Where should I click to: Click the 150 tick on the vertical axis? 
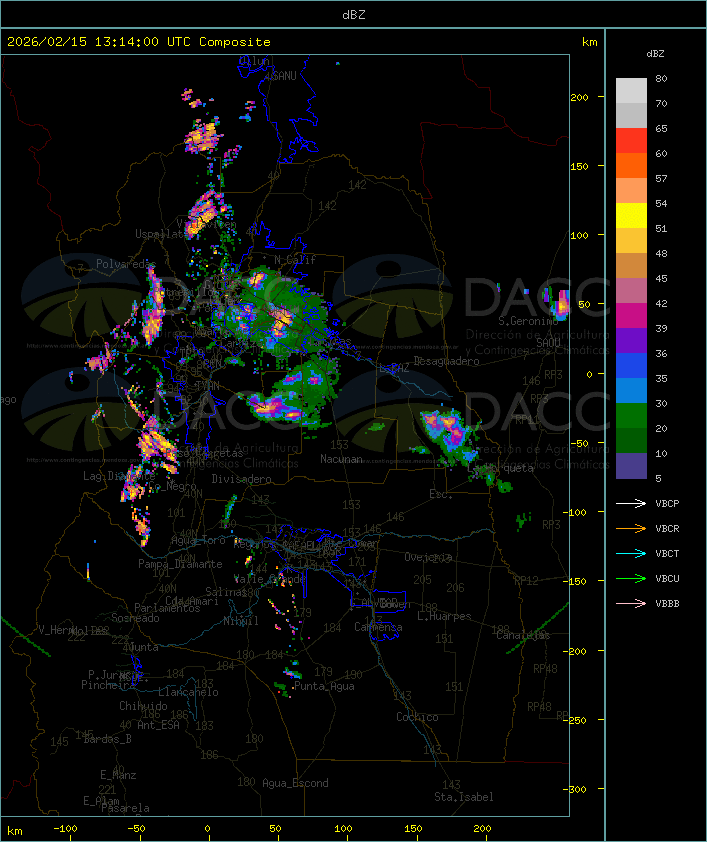click(x=579, y=166)
